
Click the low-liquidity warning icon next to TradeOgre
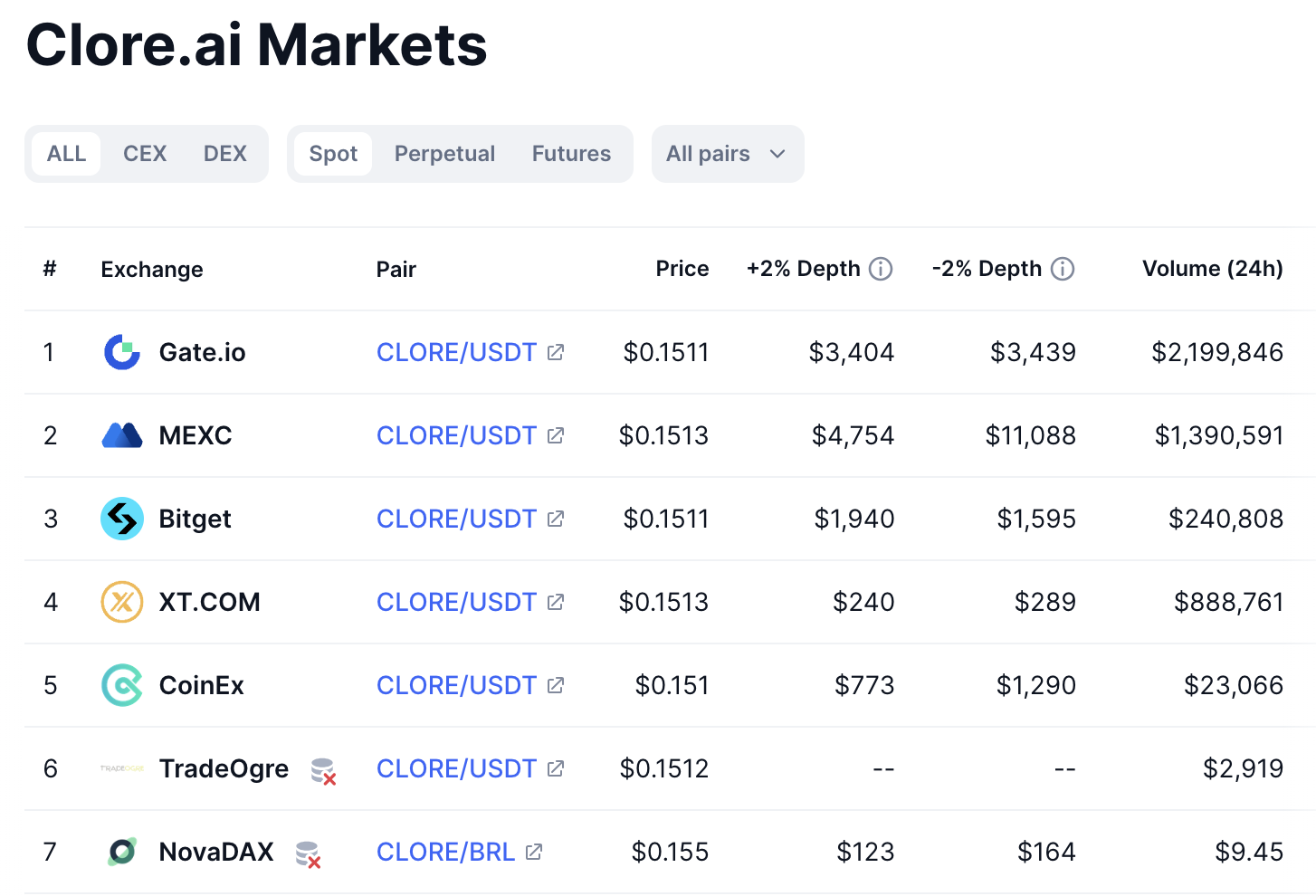click(x=321, y=770)
